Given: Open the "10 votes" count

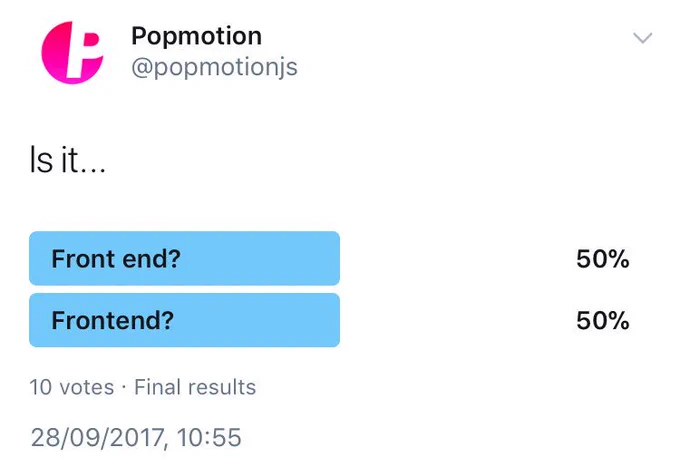Looking at the screenshot, I should point(72,387).
